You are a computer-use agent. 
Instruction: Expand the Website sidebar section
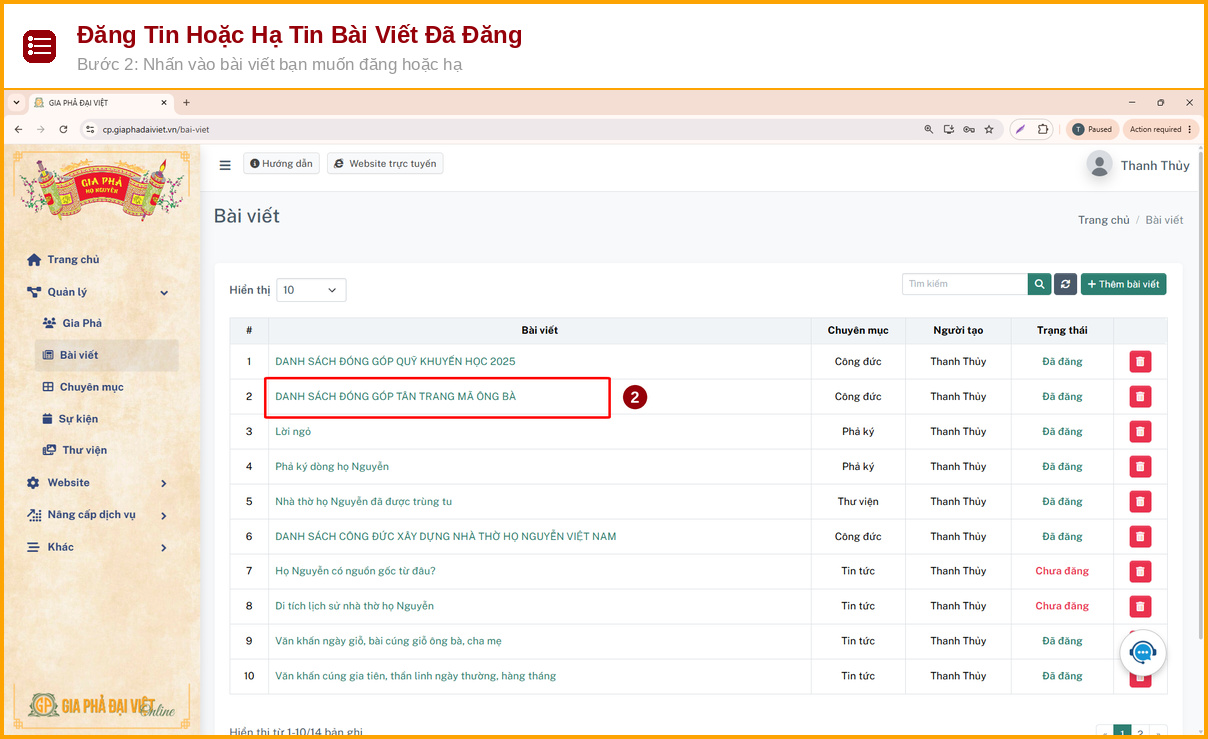98,483
